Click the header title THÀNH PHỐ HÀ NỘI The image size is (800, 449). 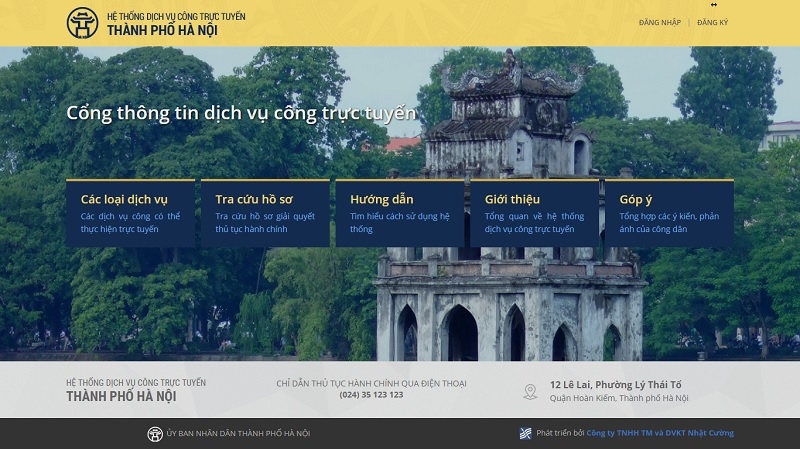coord(162,30)
